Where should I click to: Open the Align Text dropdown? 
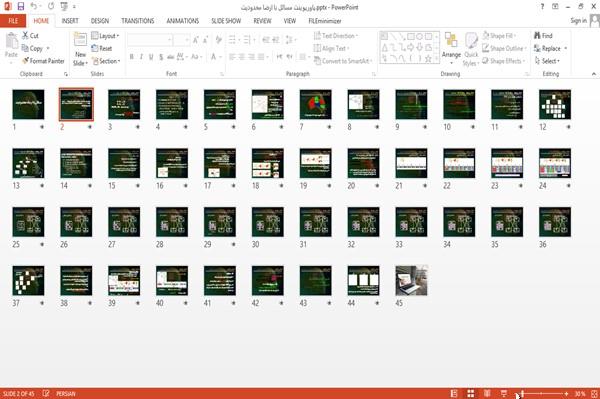point(331,48)
